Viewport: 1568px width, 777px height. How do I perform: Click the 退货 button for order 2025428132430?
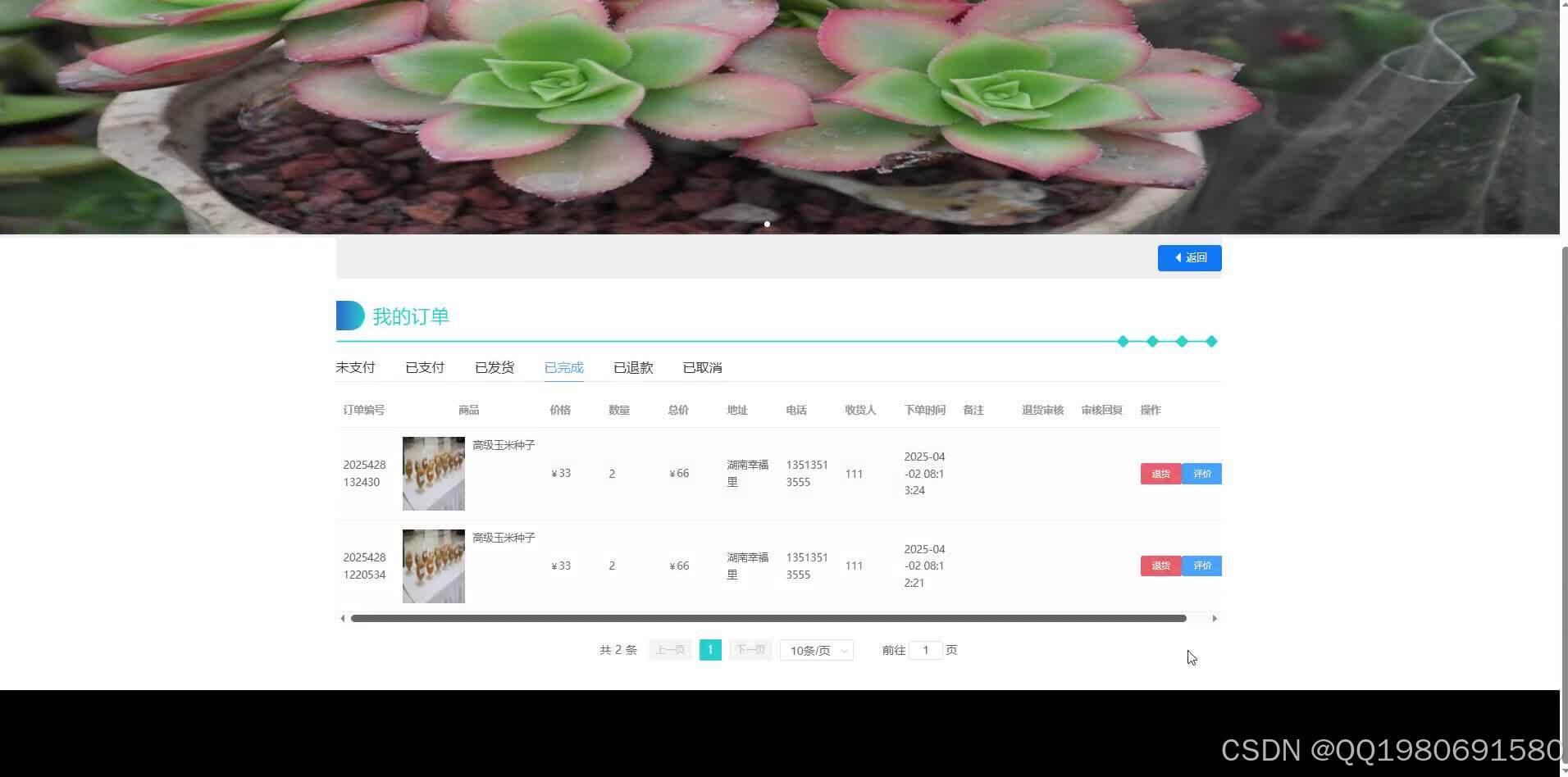click(x=1160, y=473)
